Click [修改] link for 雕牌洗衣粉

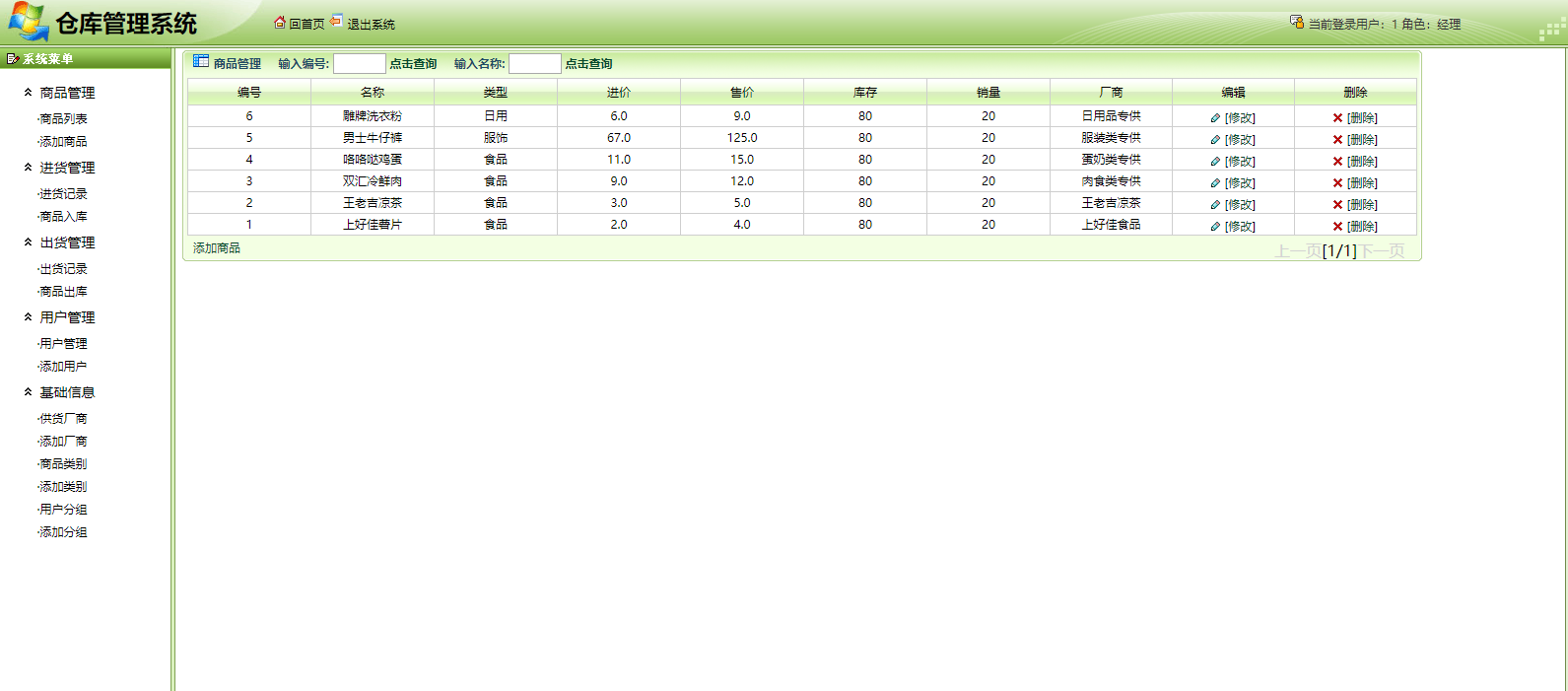pos(1240,117)
